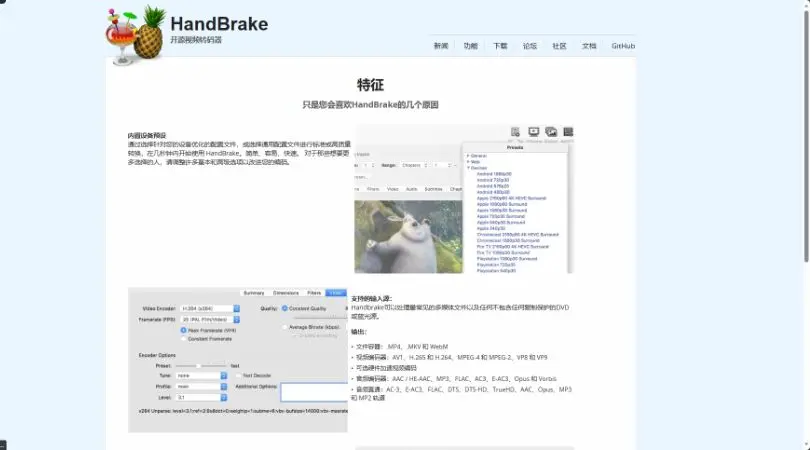Open the Level dropdown showing 3.1
Viewport: 810px width, 450px height.
coord(201,397)
